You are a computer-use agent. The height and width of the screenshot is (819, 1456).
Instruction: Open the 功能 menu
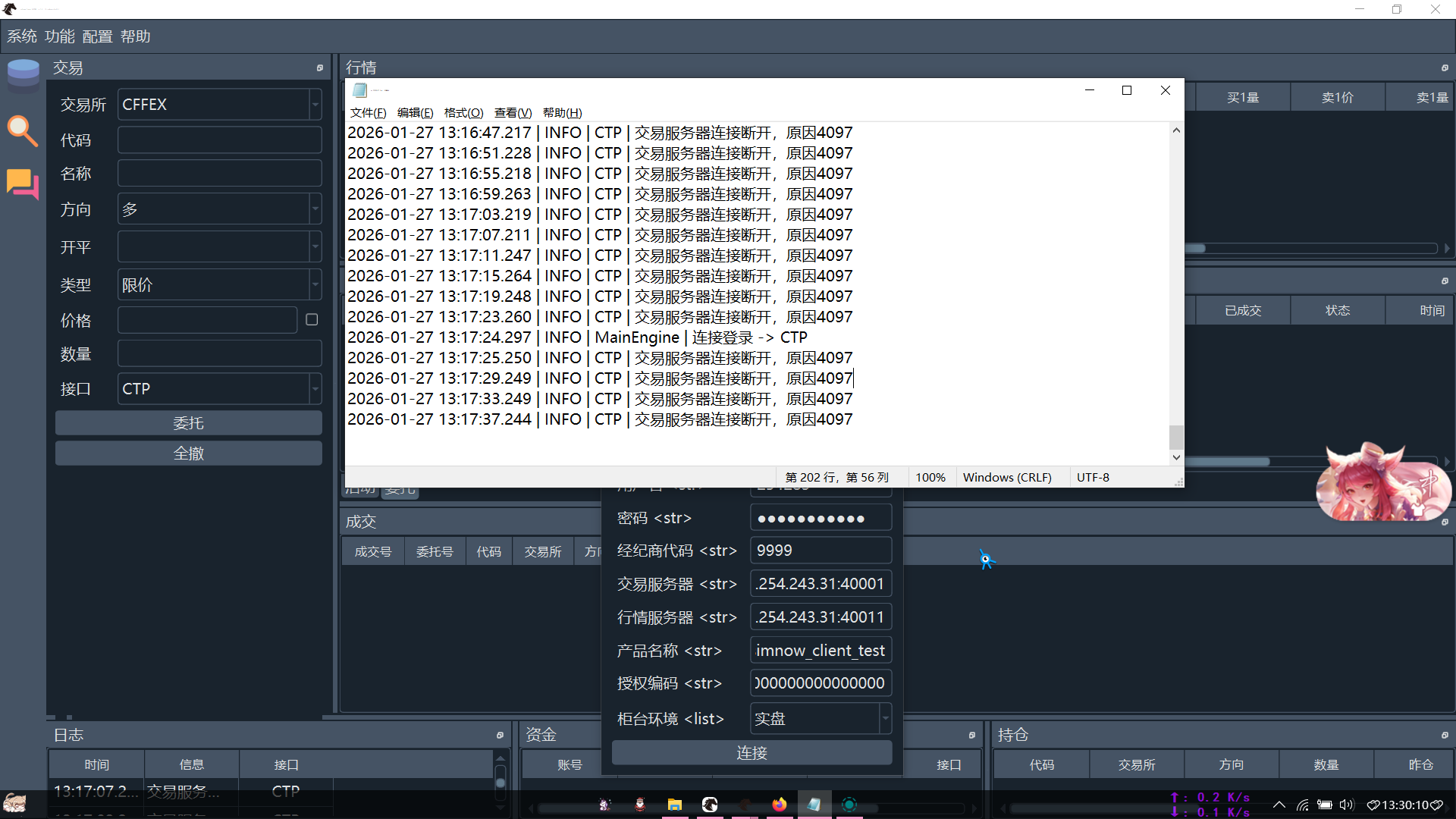pyautogui.click(x=59, y=36)
